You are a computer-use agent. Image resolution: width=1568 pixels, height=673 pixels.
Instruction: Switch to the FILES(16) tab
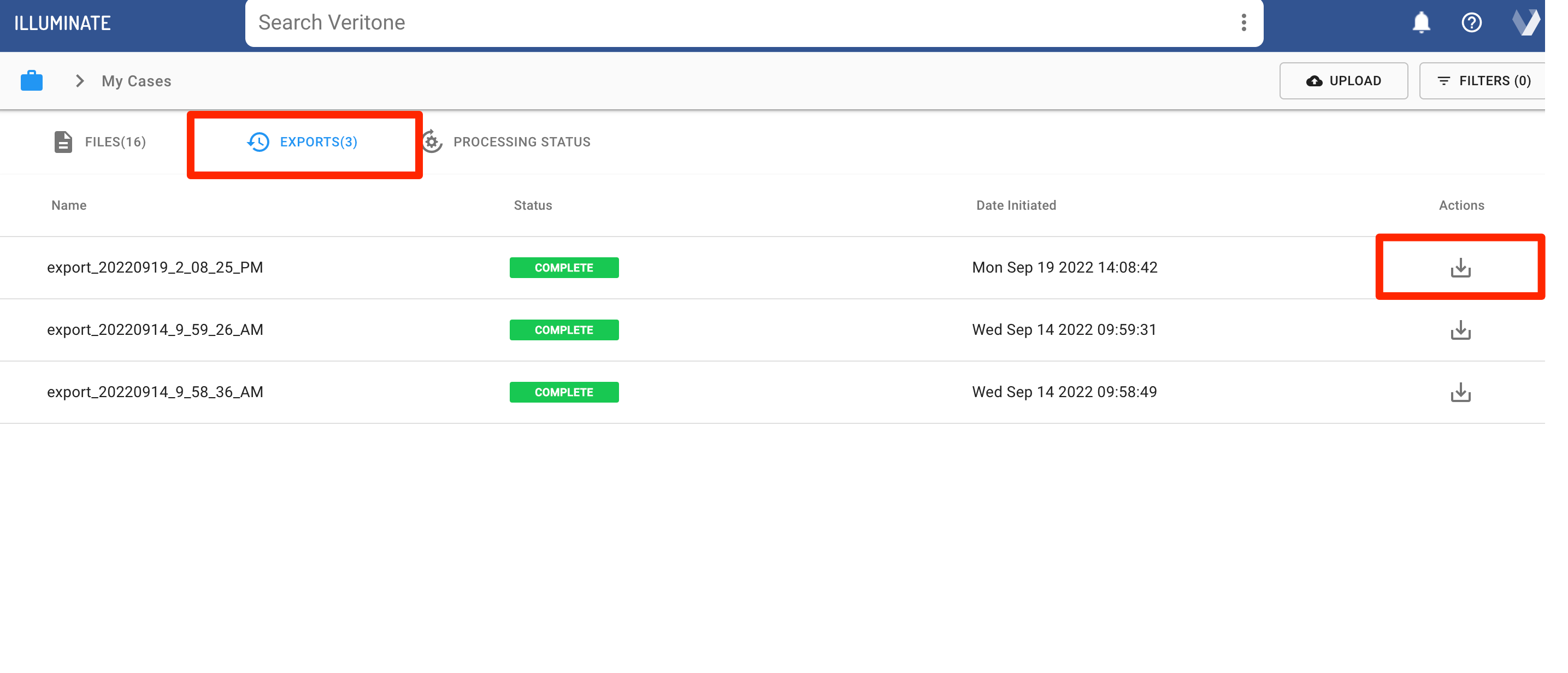pos(100,142)
